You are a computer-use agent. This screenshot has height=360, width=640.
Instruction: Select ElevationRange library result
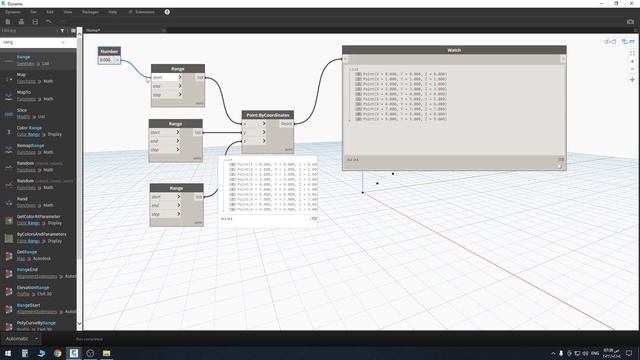[38, 291]
